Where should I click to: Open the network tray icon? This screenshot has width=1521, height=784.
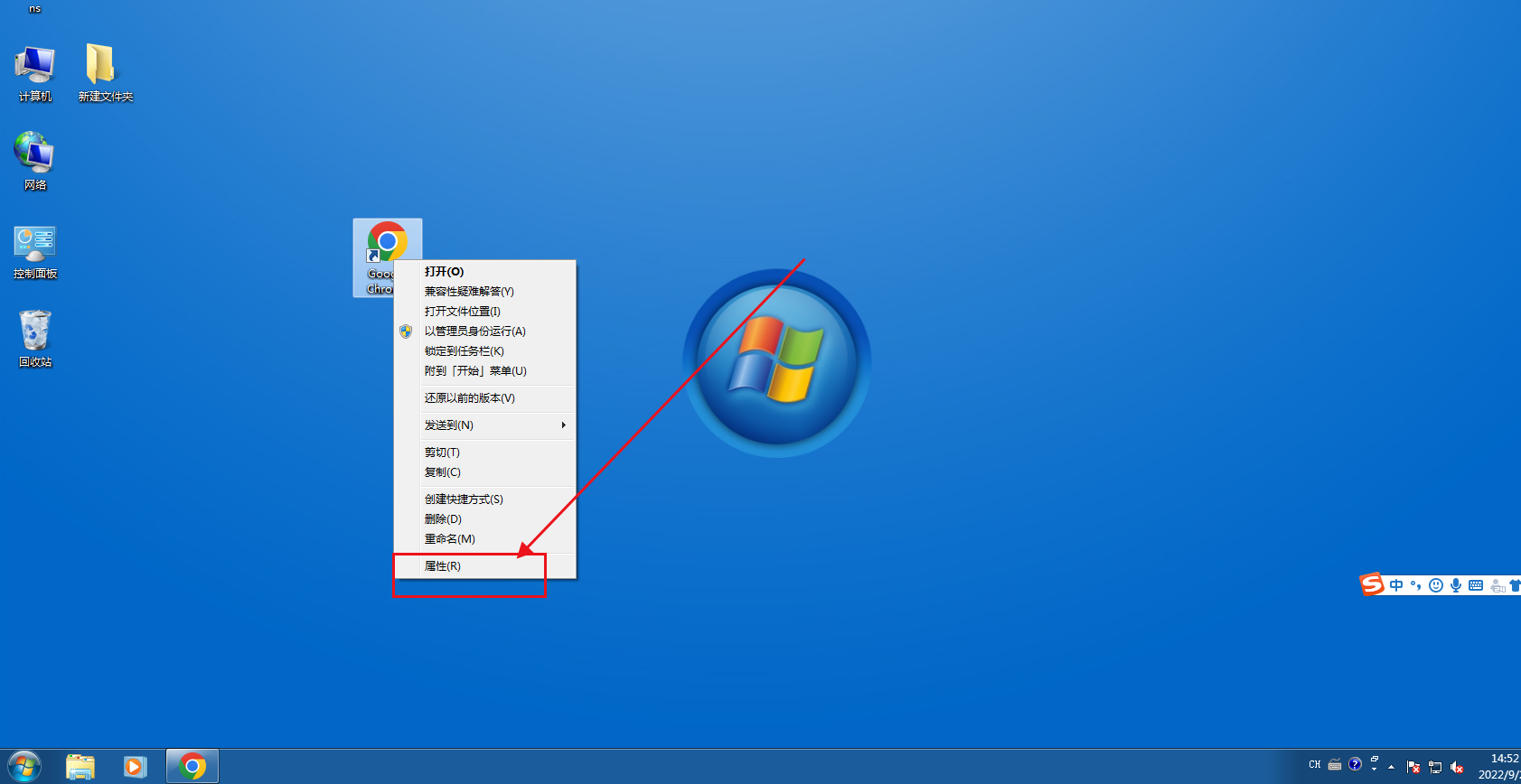(1435, 767)
